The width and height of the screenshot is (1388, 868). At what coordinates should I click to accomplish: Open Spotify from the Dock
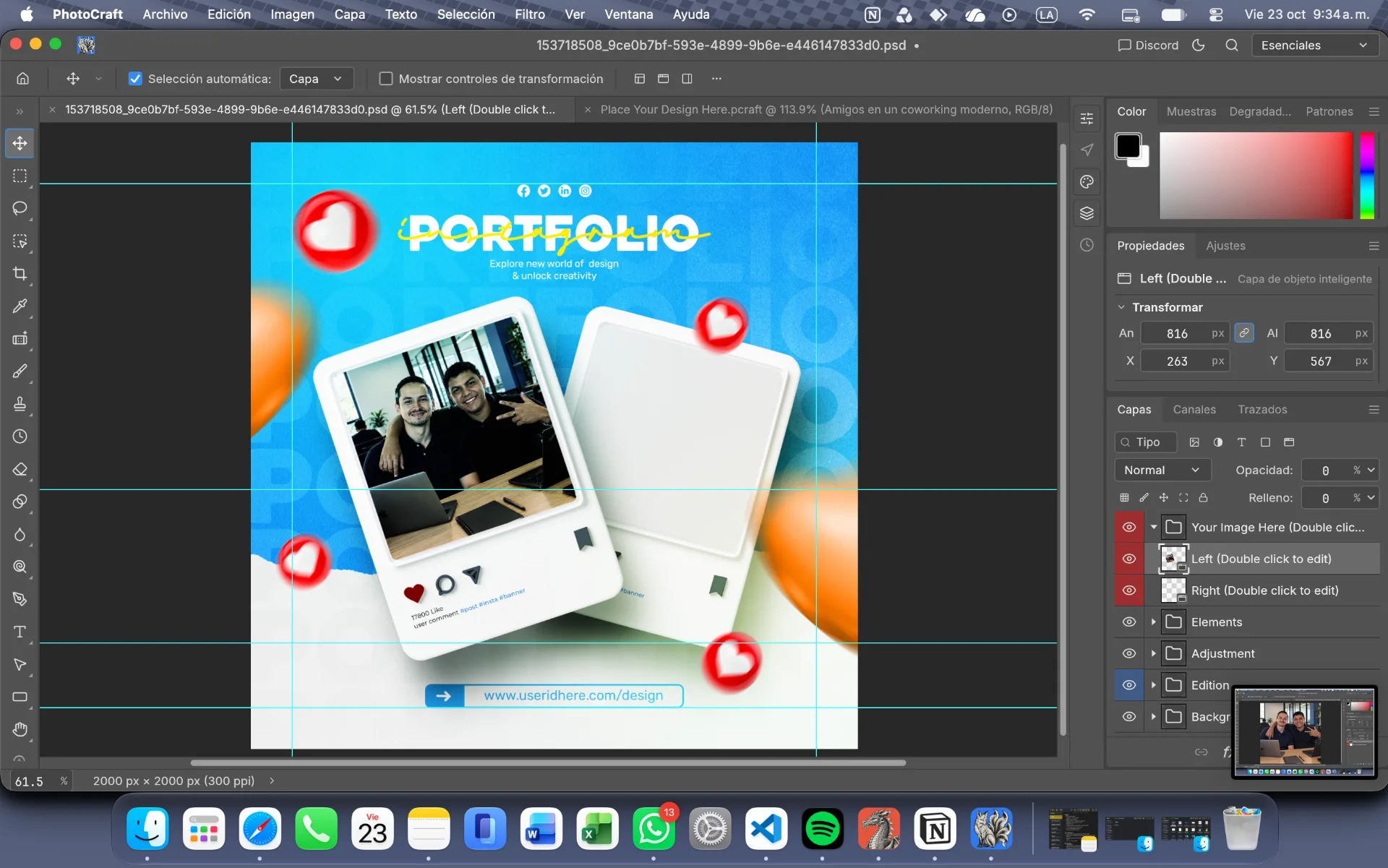click(x=823, y=829)
